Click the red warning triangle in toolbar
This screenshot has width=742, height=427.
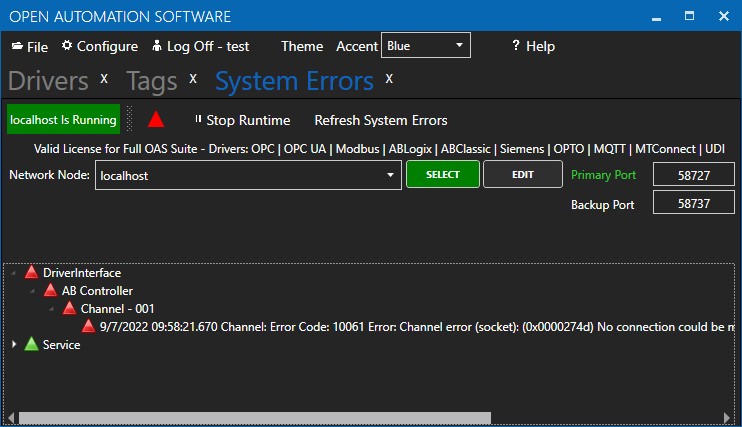coord(156,120)
